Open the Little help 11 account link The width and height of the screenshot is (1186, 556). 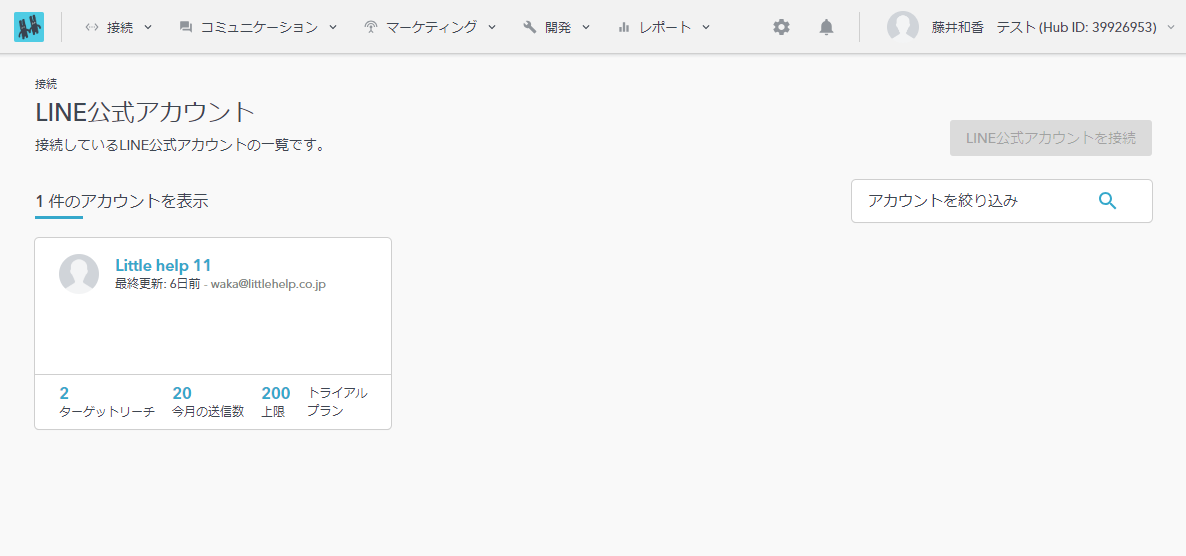[x=163, y=265]
